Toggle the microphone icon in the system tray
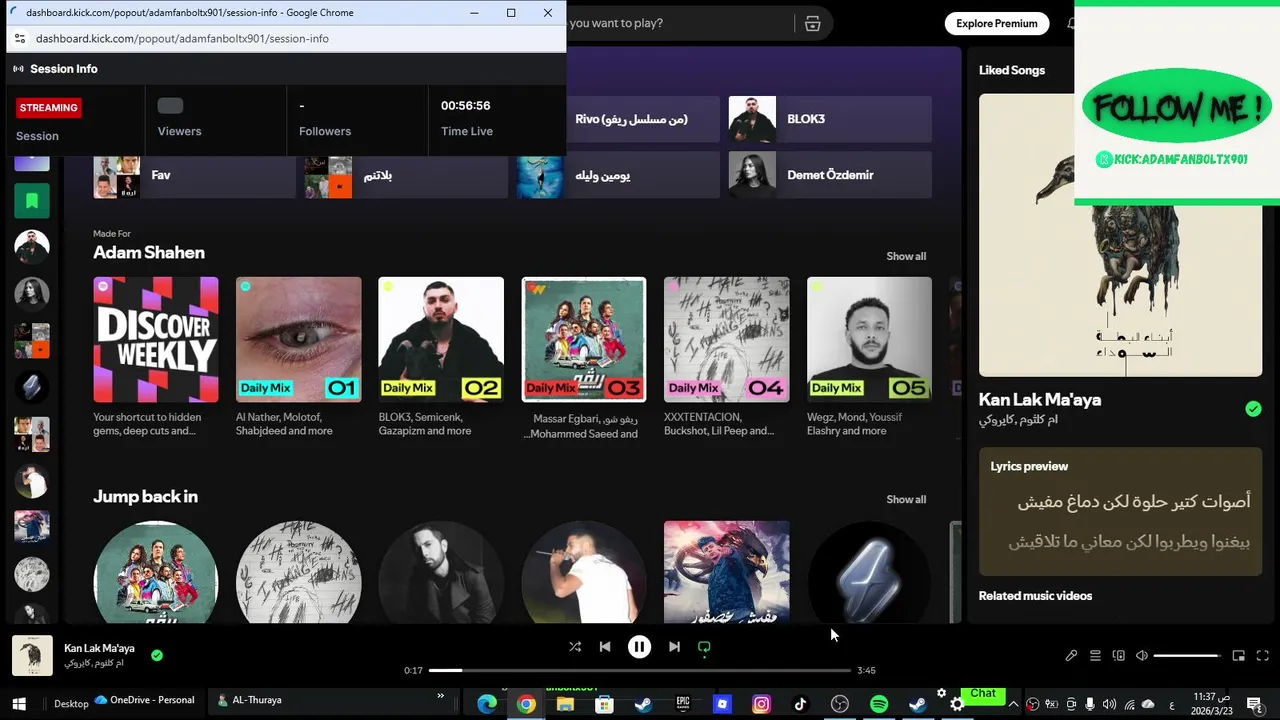The width and height of the screenshot is (1280, 720). pyautogui.click(x=1090, y=704)
